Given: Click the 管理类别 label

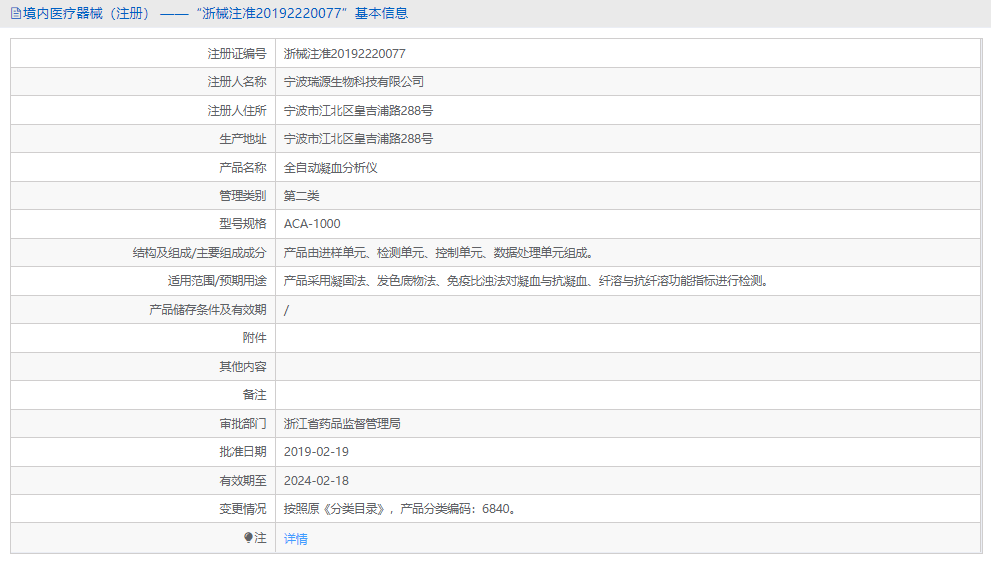Looking at the screenshot, I should pos(243,195).
